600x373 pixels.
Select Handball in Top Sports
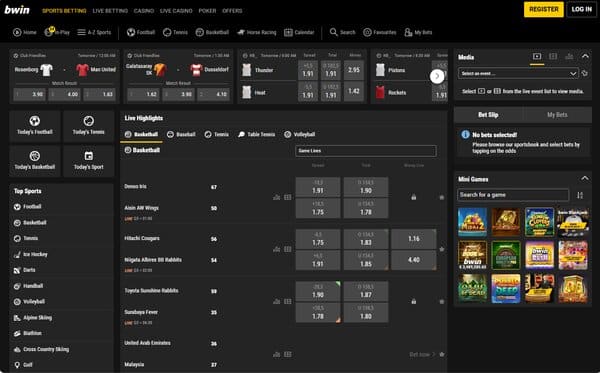point(28,286)
